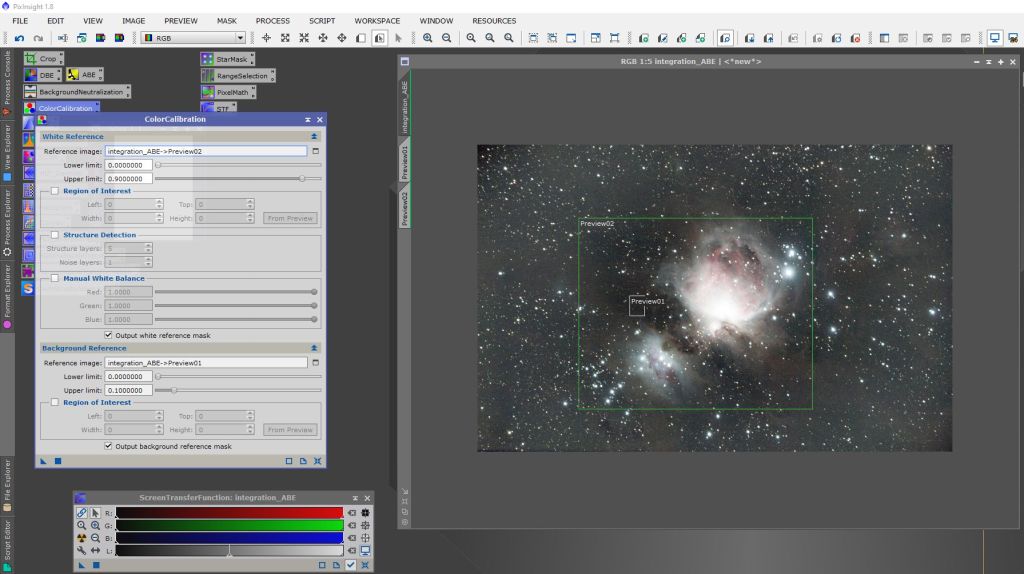This screenshot has height=574, width=1024.
Task: Reset the ColorCalibration process instance
Action: (317, 461)
